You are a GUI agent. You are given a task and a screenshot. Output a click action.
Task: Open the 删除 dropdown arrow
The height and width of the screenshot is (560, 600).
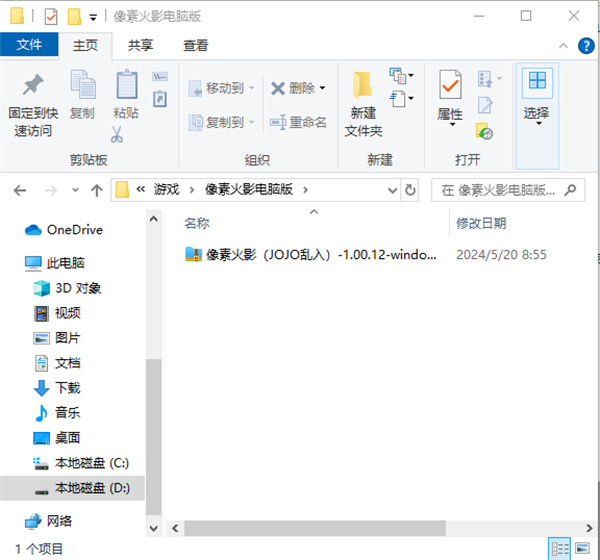(x=322, y=88)
